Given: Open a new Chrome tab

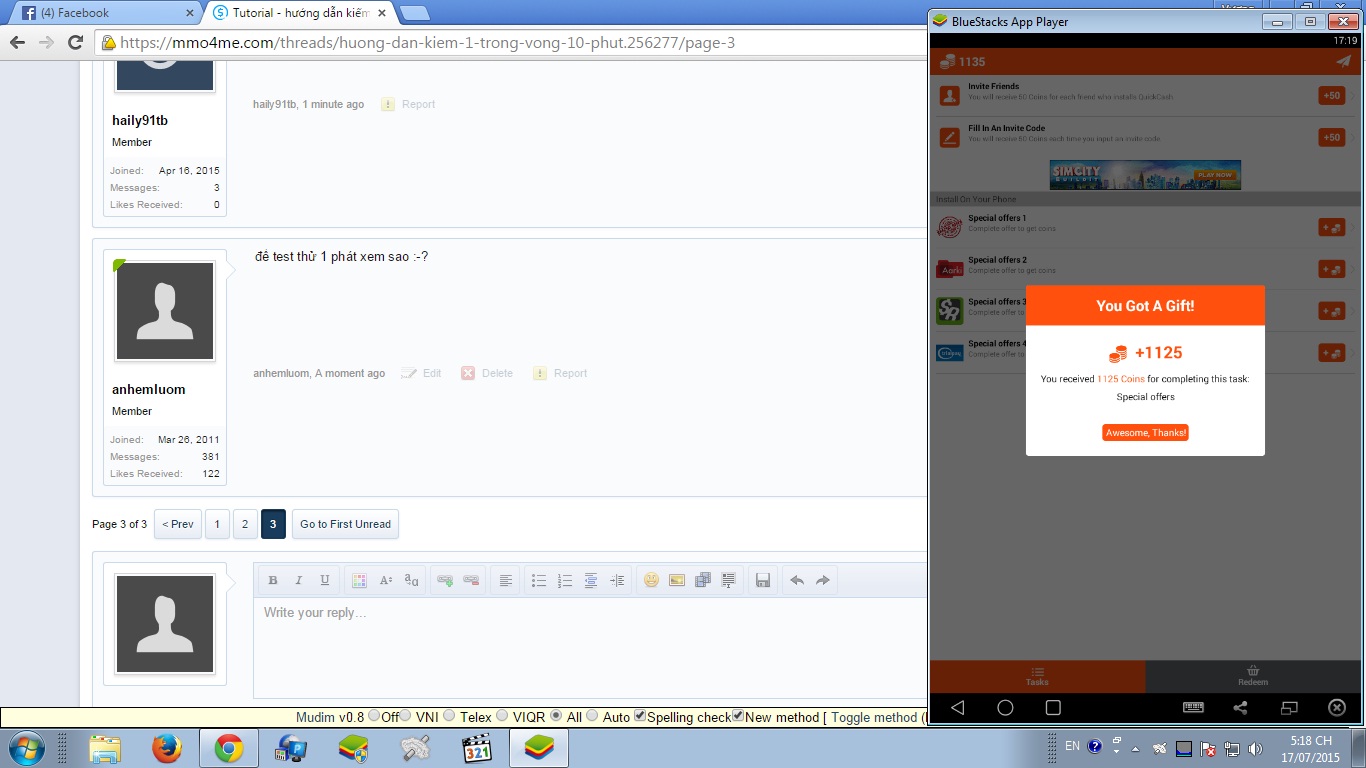Looking at the screenshot, I should pos(414,13).
